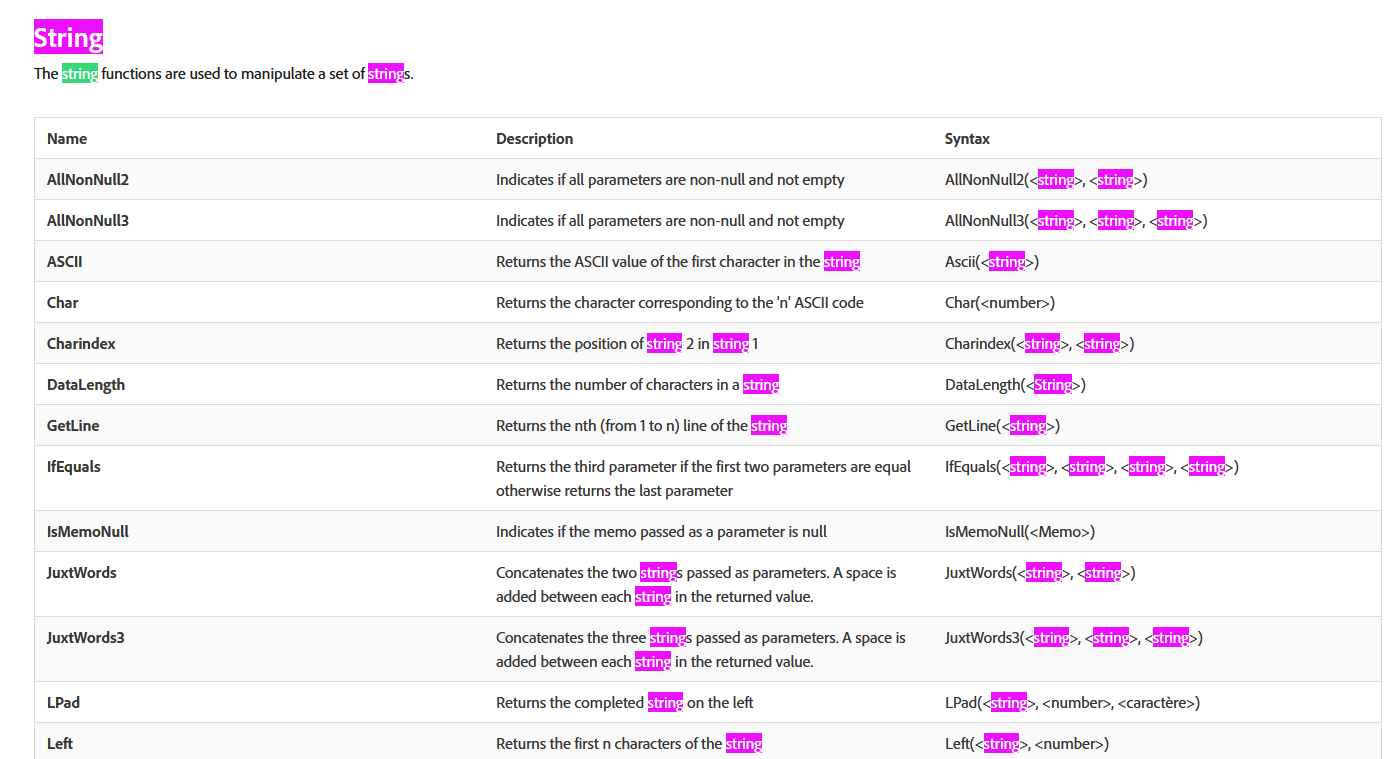The height and width of the screenshot is (759, 1390).
Task: Click the ASCII function entry
Action: (x=64, y=261)
